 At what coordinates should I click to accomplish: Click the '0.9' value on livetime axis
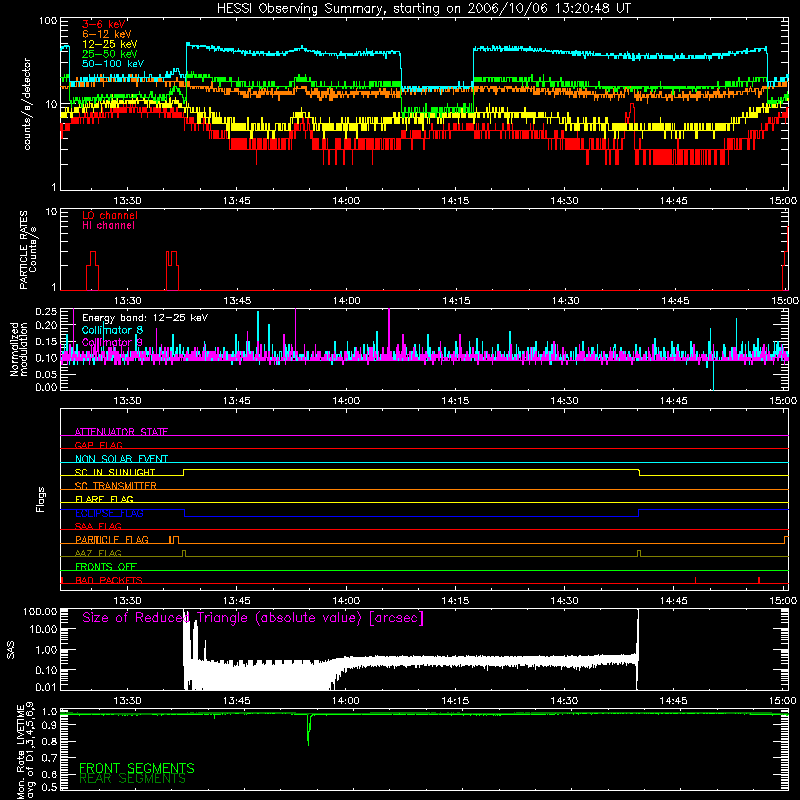[x=49, y=727]
